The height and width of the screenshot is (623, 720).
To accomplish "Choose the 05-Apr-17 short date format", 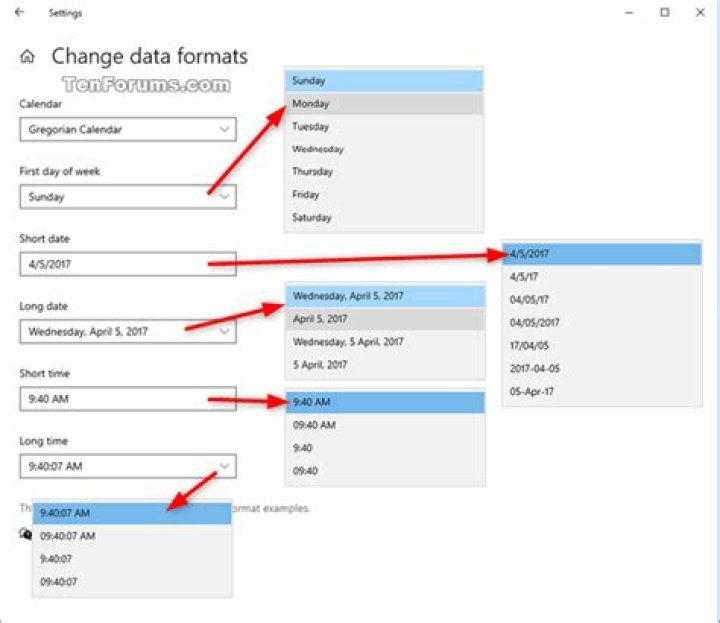I will (602, 392).
